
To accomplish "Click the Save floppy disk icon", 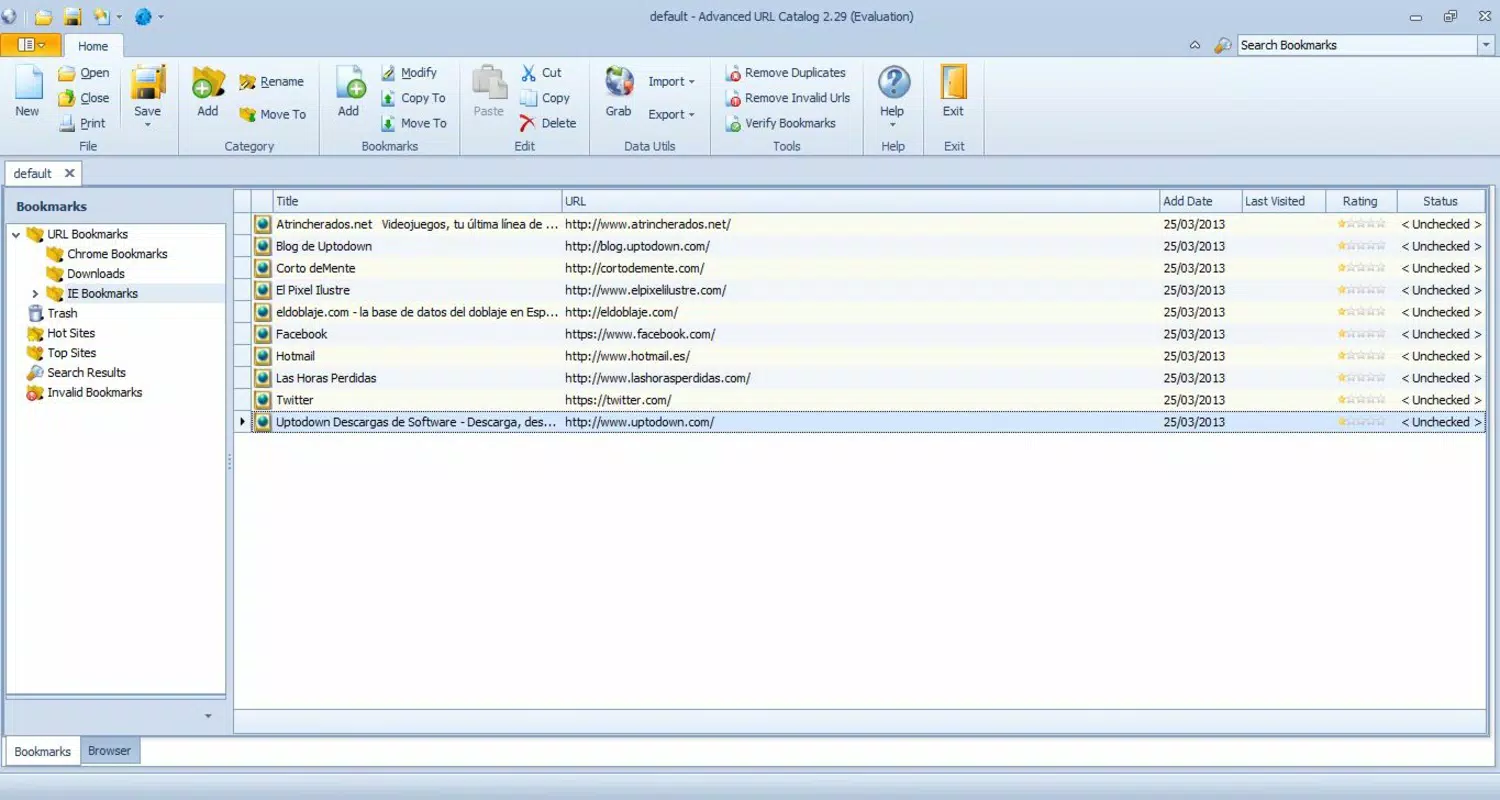I will tap(147, 83).
